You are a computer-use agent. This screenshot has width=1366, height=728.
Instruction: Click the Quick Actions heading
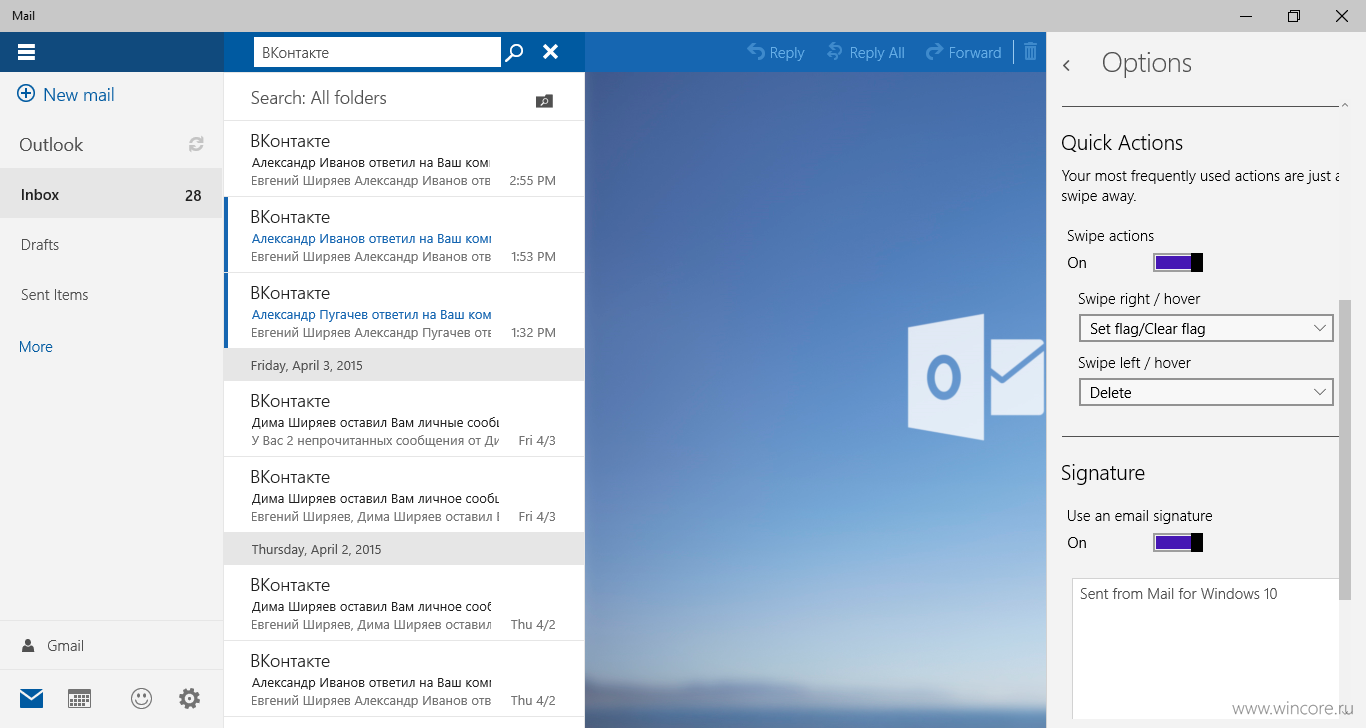1122,143
